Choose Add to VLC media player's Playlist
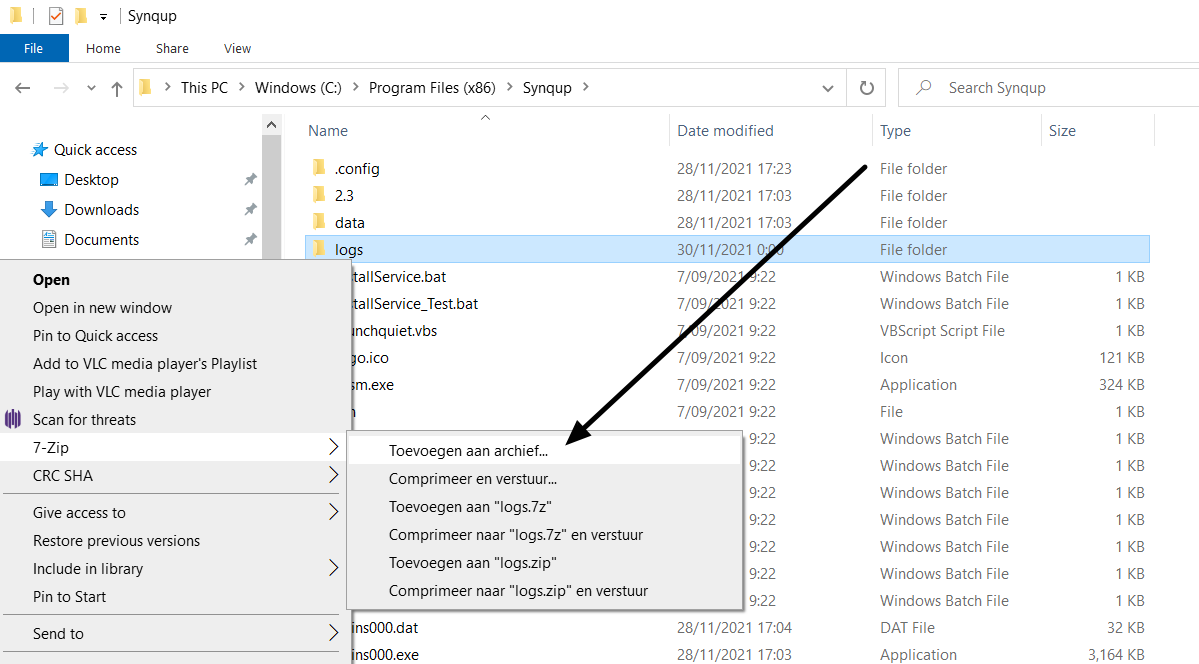This screenshot has height=664, width=1199. [x=174, y=364]
